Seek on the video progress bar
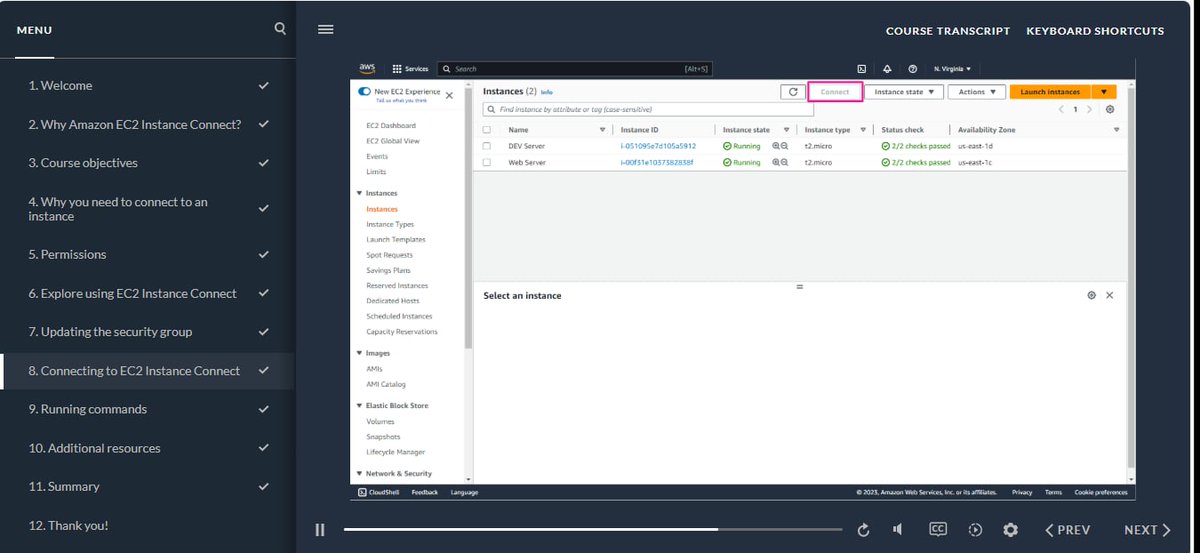1200x553 pixels. pyautogui.click(x=594, y=529)
